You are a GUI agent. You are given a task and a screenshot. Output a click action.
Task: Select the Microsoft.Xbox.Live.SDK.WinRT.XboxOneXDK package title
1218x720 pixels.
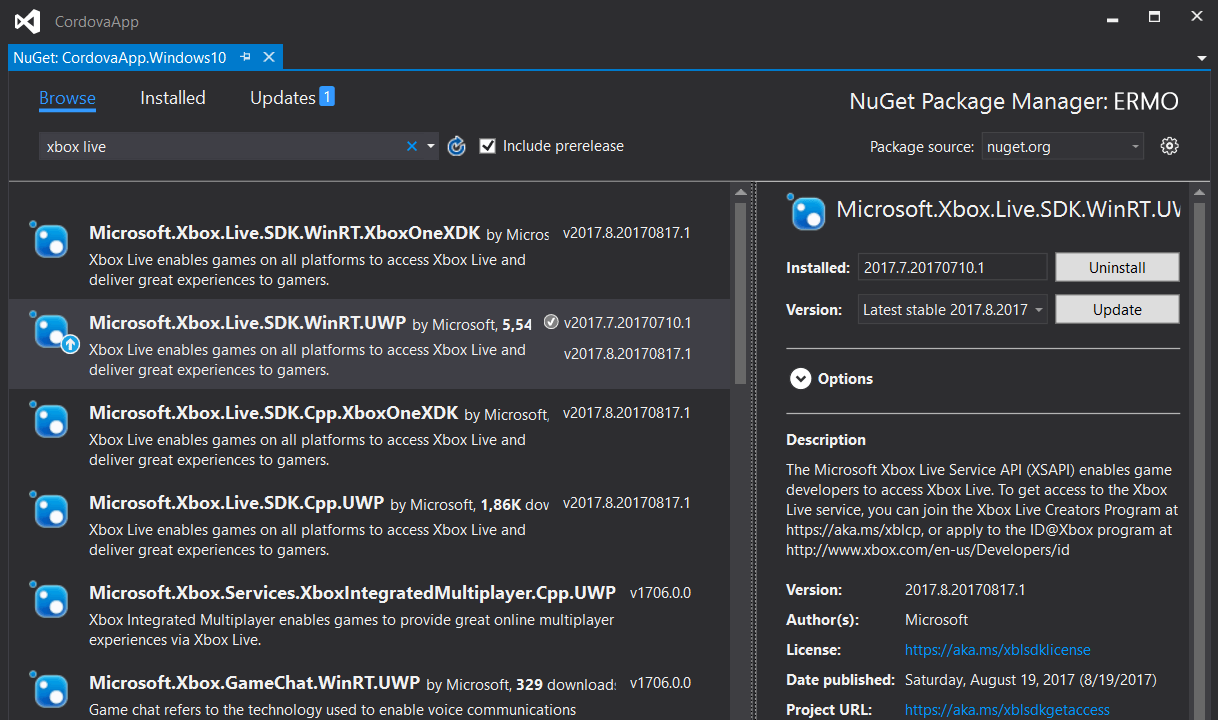click(x=285, y=233)
